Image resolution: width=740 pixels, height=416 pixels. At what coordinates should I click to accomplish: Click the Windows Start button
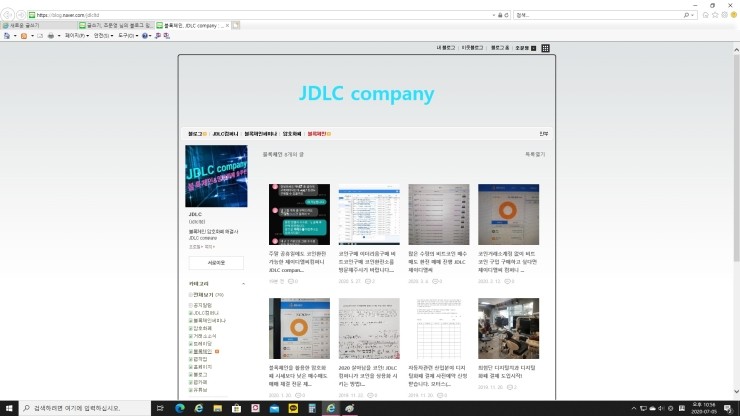tap(9, 408)
